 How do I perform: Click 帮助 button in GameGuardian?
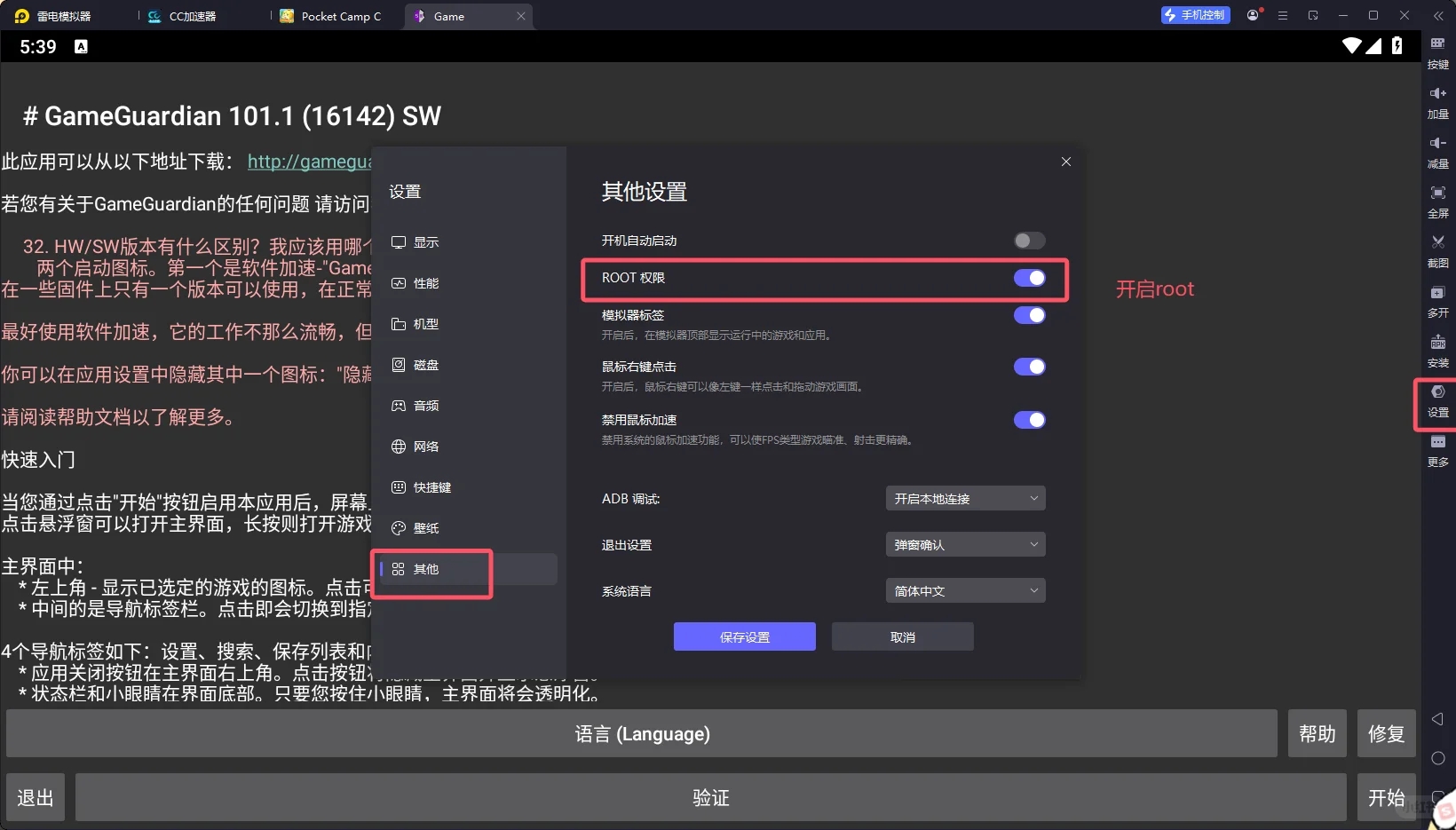(1318, 733)
